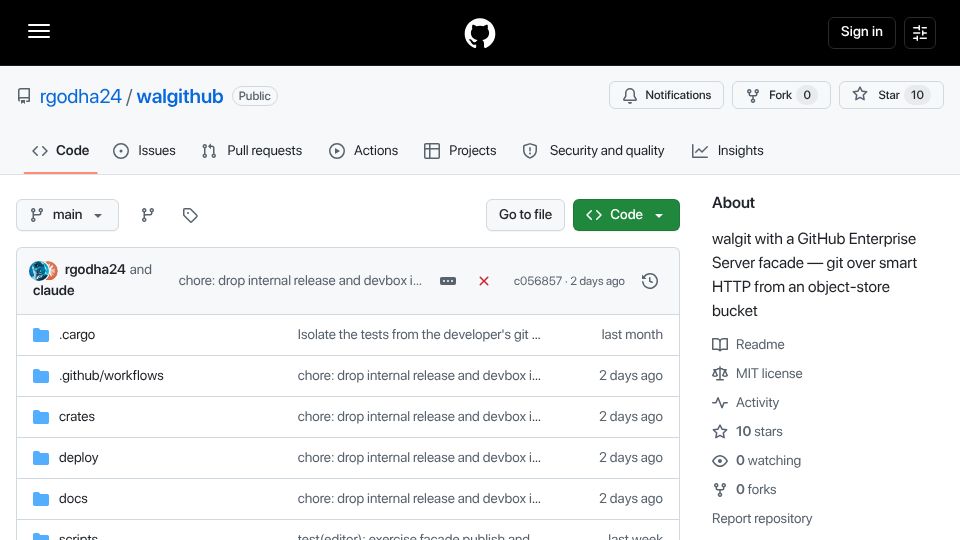Click '2 days ago' in the crates row

tap(631, 417)
